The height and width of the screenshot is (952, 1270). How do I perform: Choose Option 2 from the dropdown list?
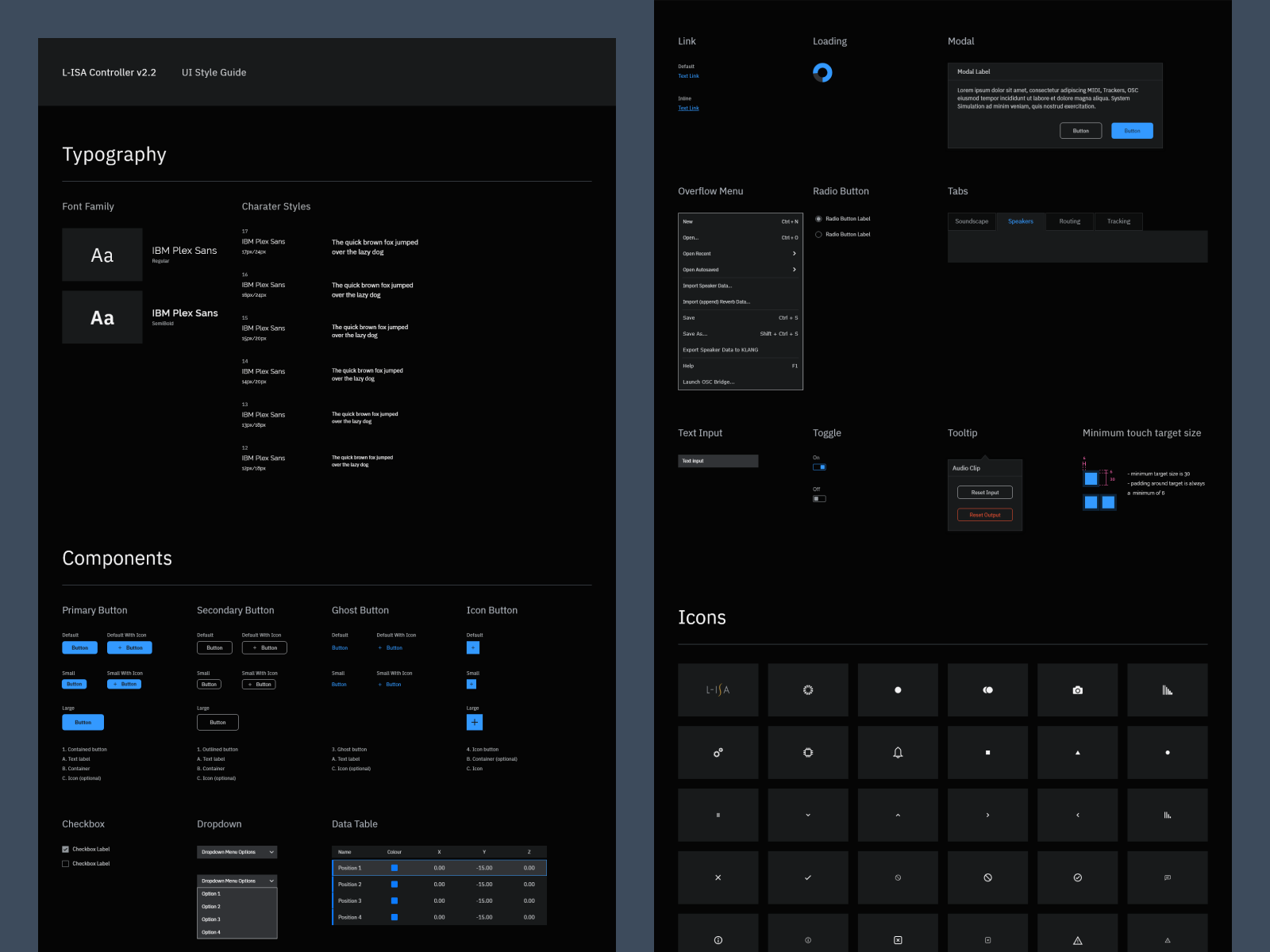pos(237,907)
